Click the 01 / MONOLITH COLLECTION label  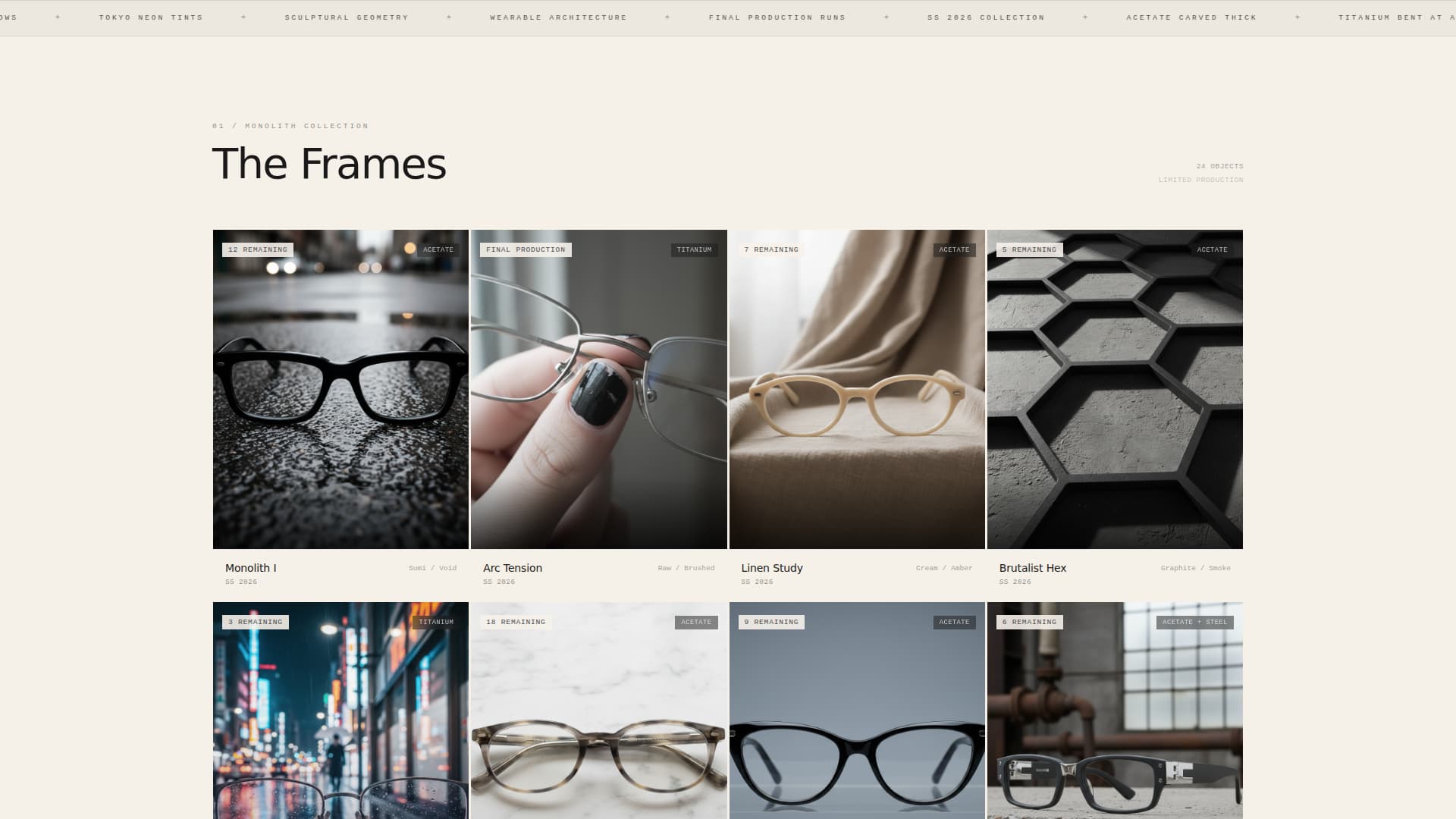tap(290, 126)
